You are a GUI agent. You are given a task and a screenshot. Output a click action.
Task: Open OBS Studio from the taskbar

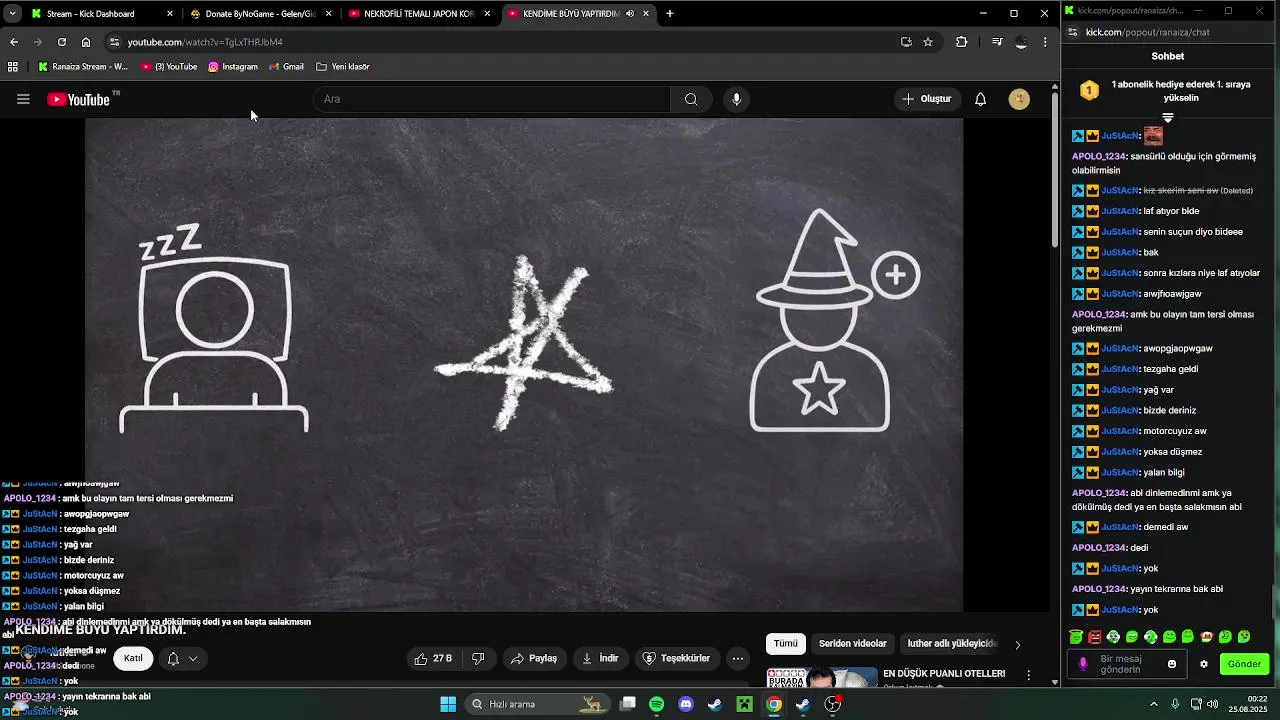pos(833,704)
